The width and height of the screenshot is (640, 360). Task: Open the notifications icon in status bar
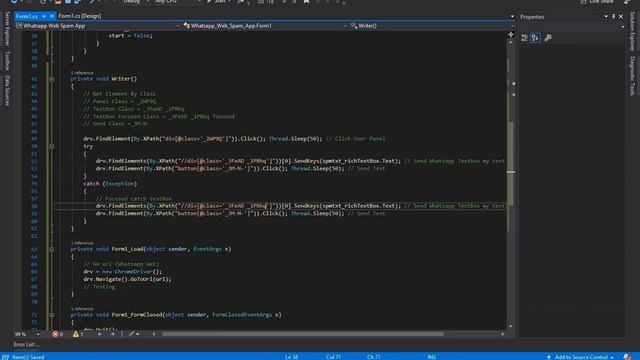click(627, 357)
